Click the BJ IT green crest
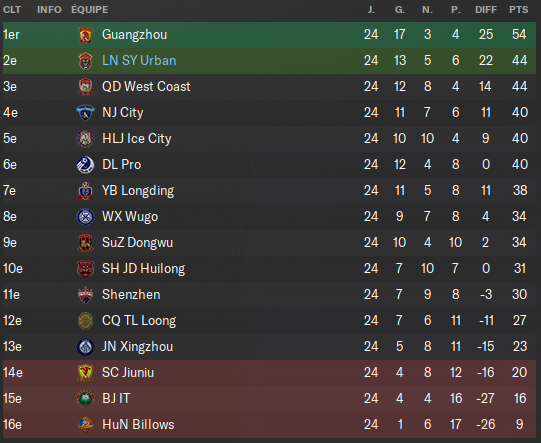 [x=85, y=399]
